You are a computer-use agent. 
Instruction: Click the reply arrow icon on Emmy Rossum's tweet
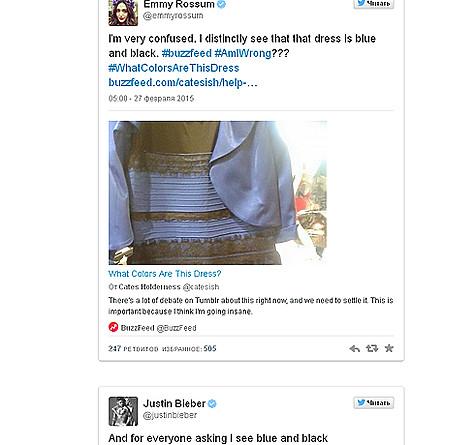coord(354,349)
